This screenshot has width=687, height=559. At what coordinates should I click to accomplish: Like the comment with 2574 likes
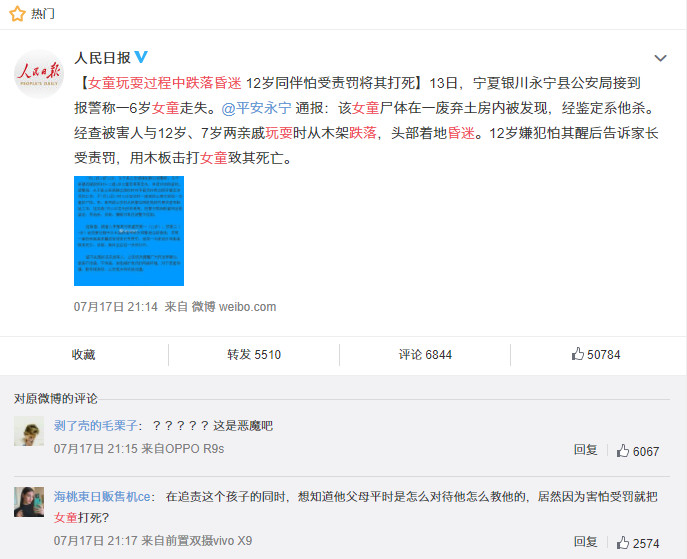coord(637,543)
